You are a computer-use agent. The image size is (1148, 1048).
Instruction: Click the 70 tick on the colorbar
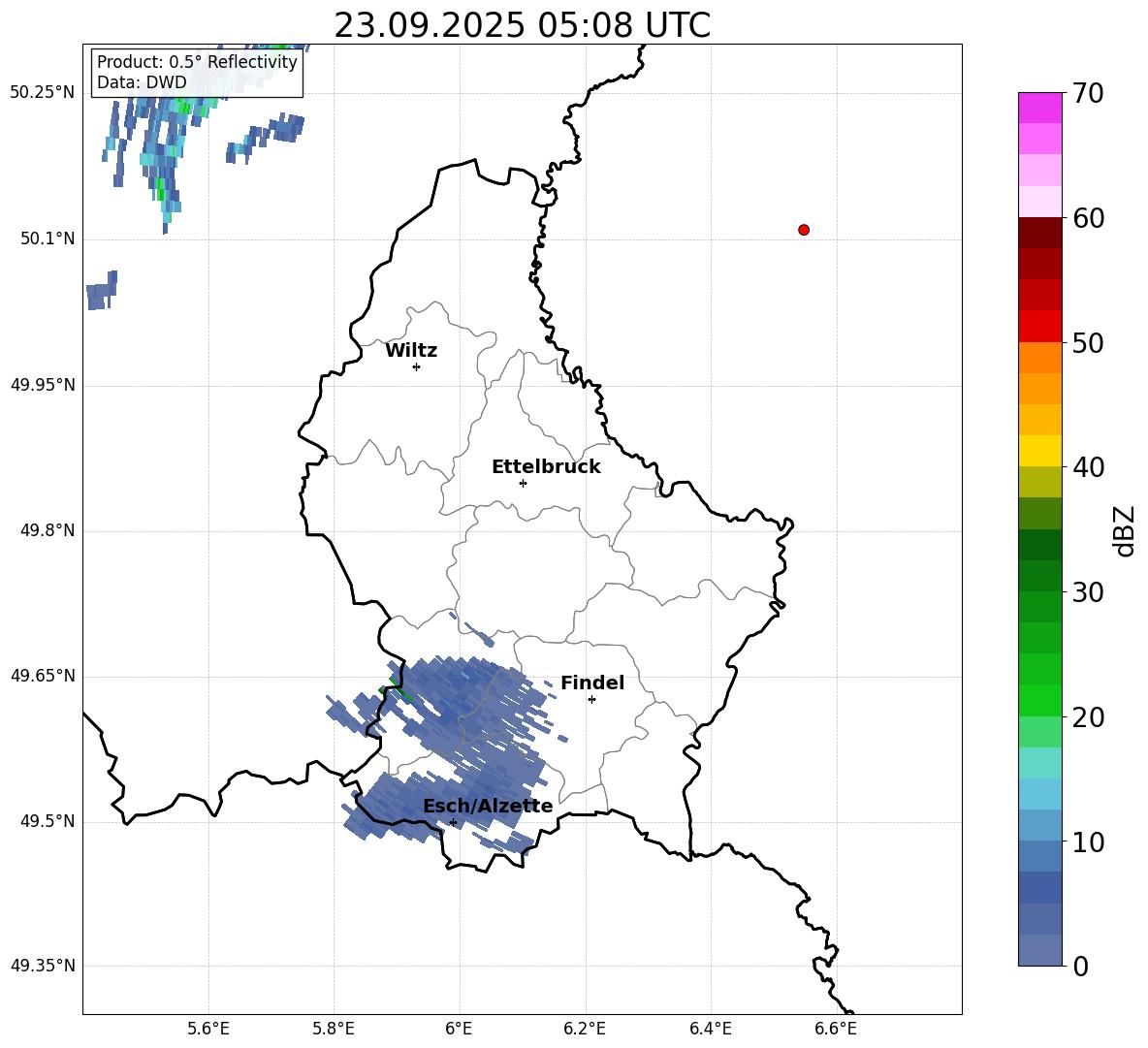[x=1087, y=94]
